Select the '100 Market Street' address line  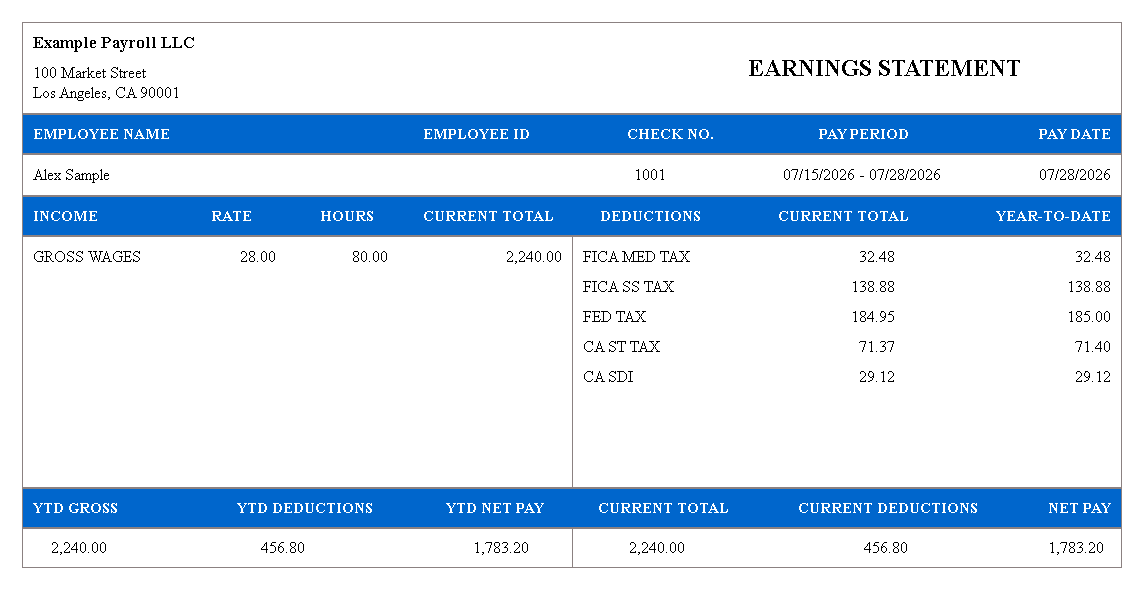pyautogui.click(x=90, y=73)
